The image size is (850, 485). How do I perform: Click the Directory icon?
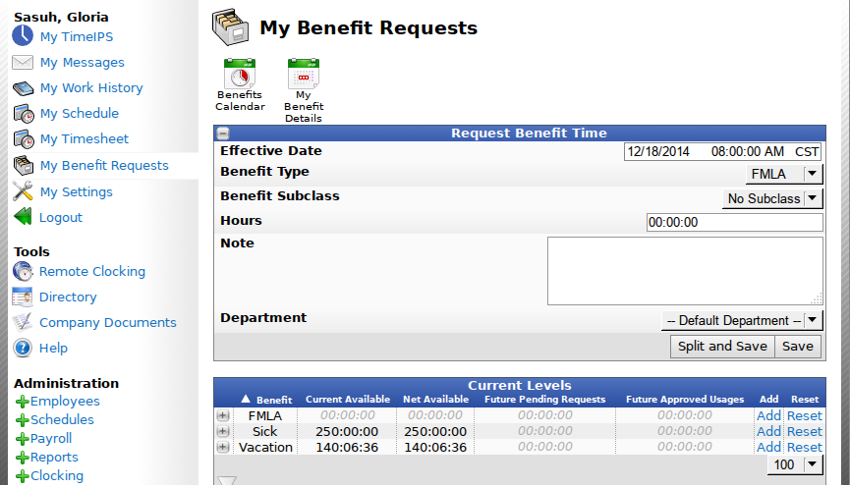pyautogui.click(x=22, y=296)
